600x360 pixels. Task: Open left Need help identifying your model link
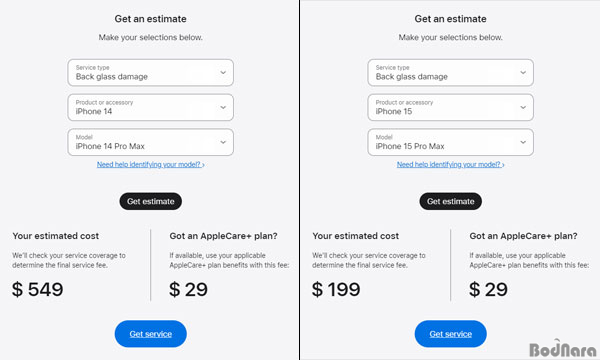pyautogui.click(x=150, y=165)
